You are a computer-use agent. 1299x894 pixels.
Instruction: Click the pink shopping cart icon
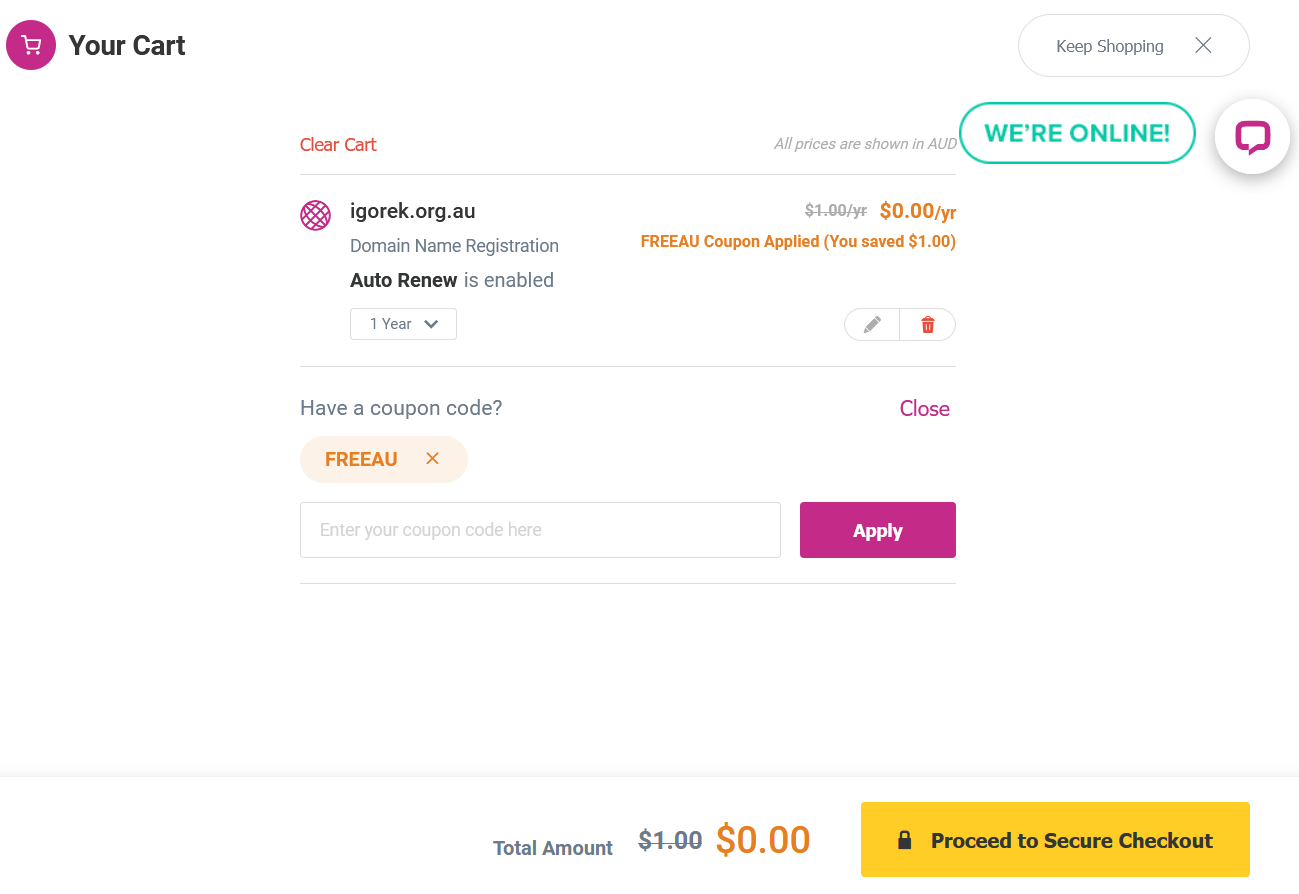pyautogui.click(x=31, y=45)
